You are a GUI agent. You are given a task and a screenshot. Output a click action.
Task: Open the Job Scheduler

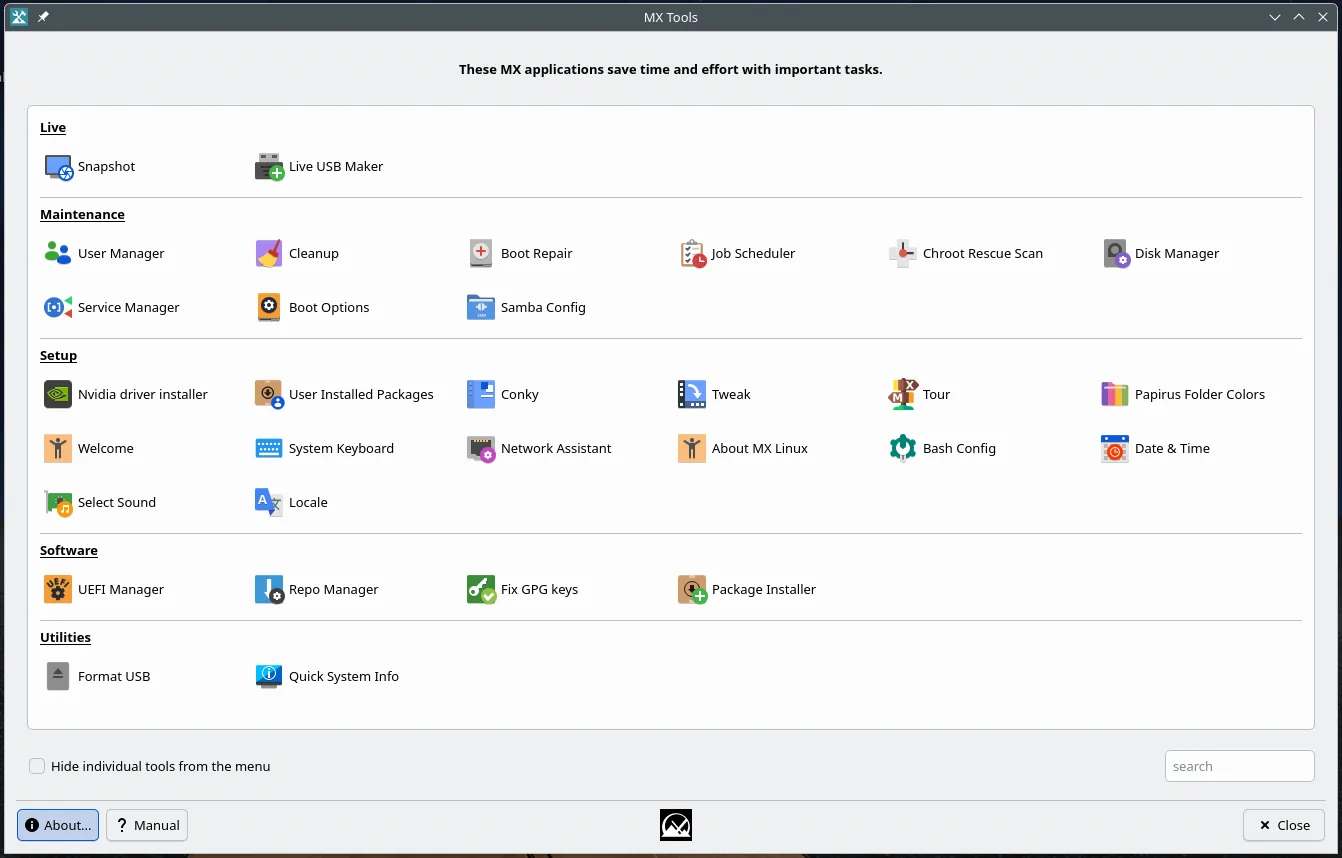click(x=737, y=253)
